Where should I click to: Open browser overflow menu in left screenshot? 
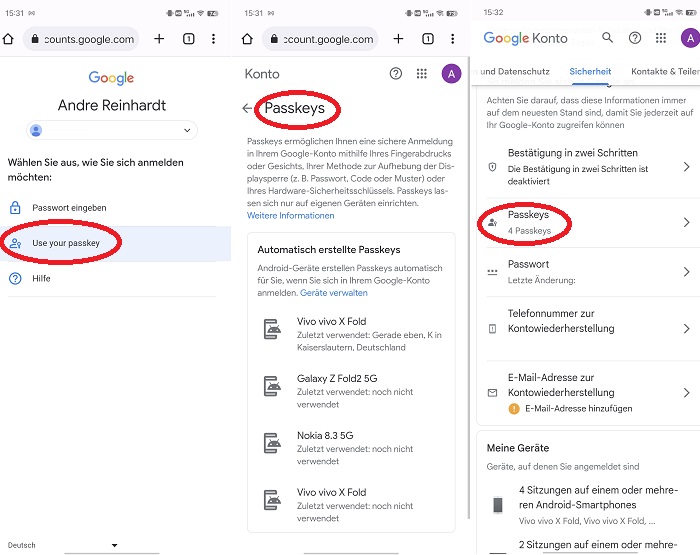213,39
